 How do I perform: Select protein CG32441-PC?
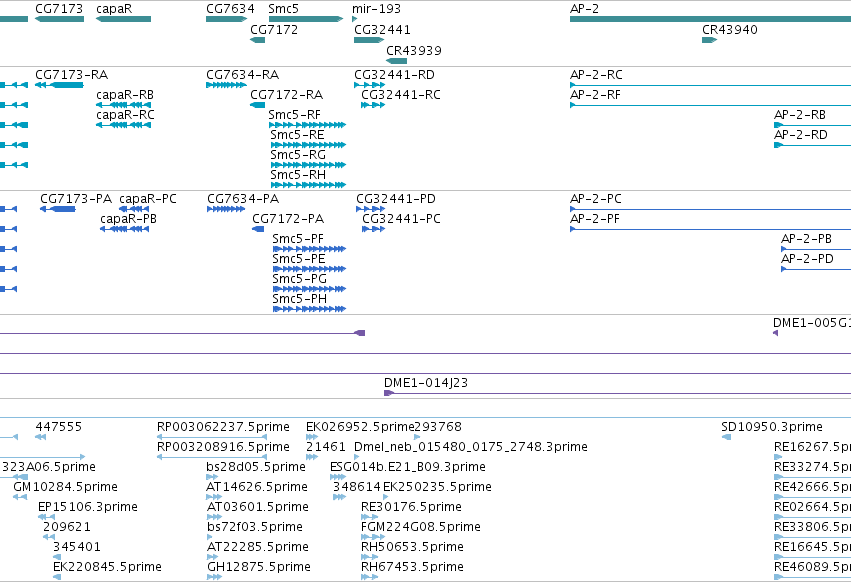click(x=373, y=229)
